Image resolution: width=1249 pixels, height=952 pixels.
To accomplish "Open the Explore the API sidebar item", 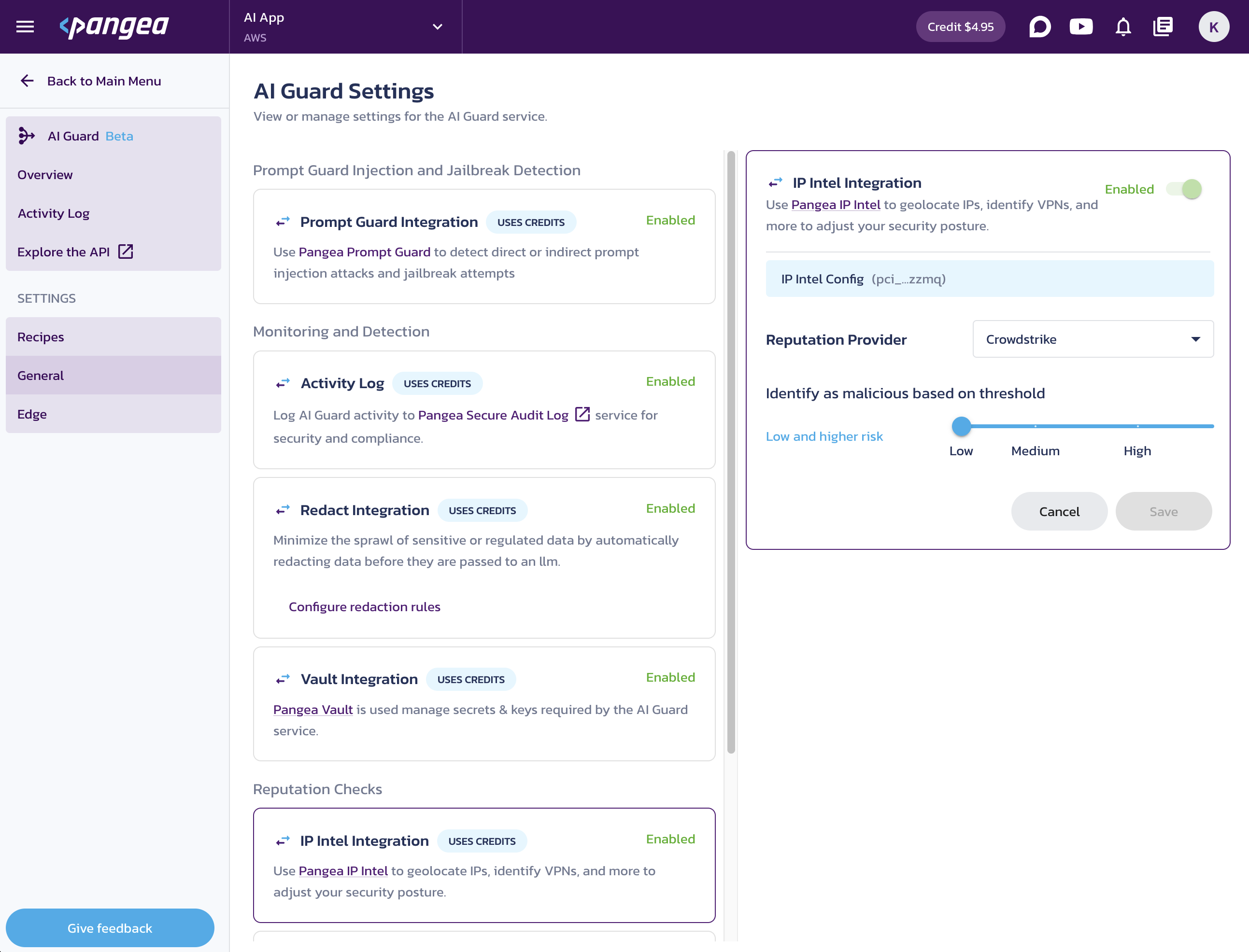I will (x=114, y=252).
